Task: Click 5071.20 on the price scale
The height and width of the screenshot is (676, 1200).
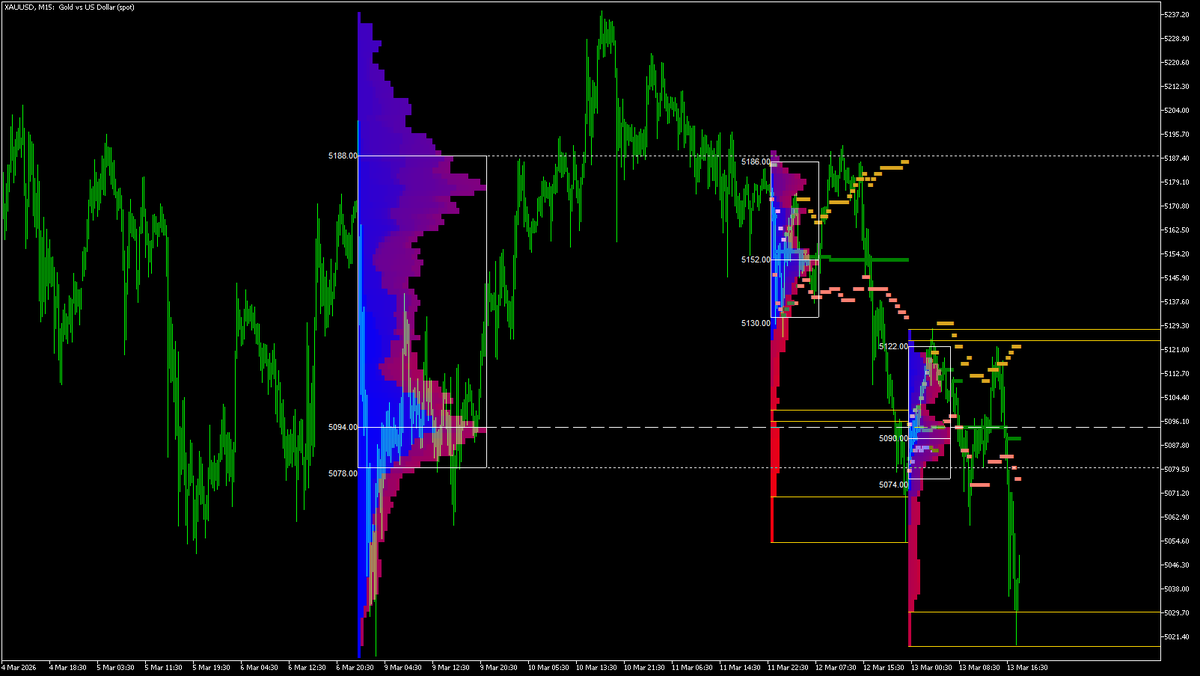Action: pos(1176,493)
